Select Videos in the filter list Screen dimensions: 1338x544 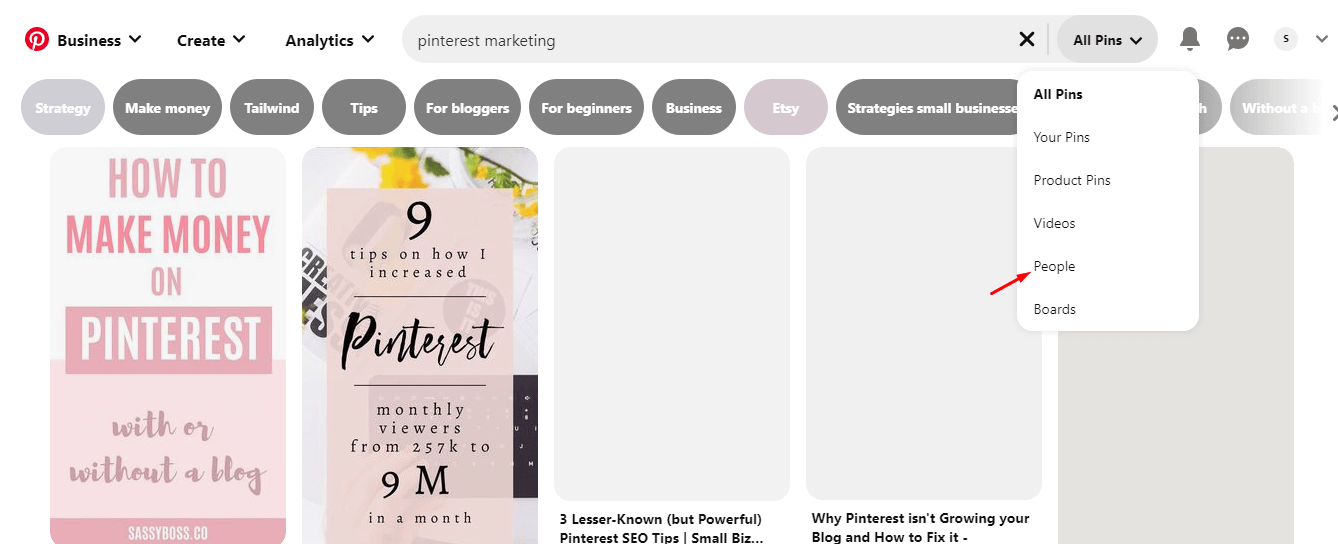[1054, 223]
